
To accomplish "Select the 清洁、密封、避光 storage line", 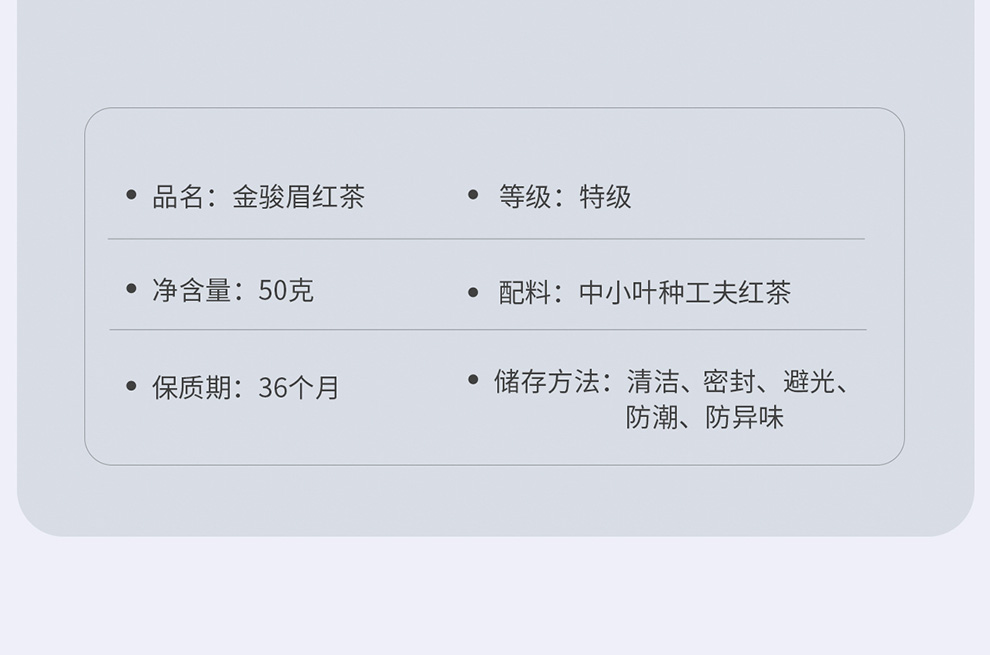I will (x=736, y=382).
